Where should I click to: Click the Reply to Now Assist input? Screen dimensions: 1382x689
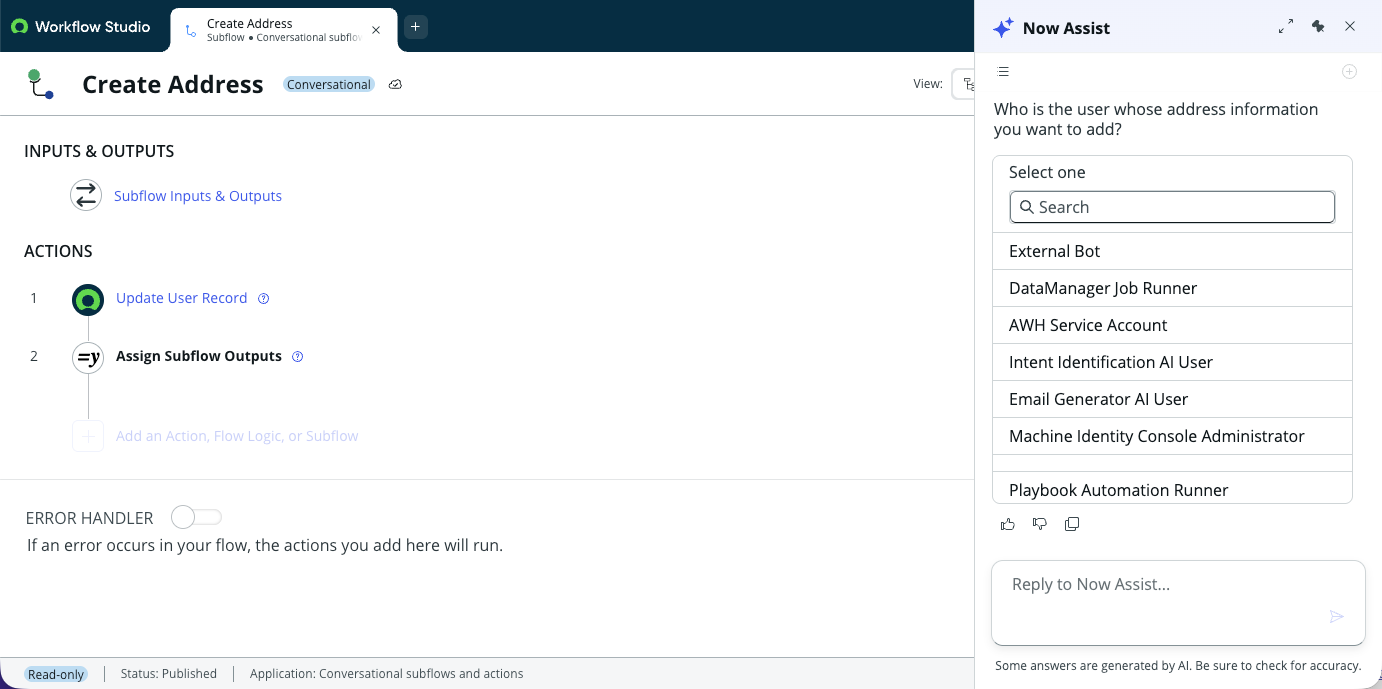(1178, 602)
